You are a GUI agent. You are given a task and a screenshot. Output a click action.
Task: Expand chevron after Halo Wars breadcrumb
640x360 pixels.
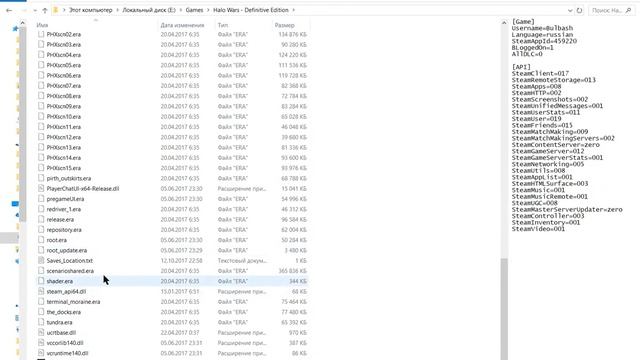coord(293,10)
